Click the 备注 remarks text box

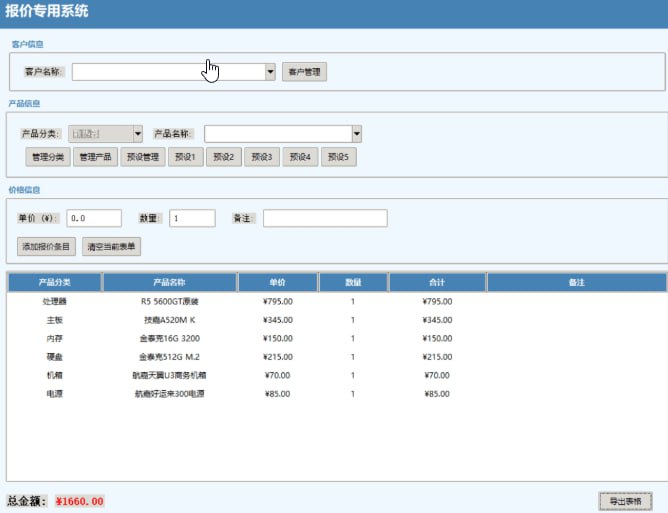tap(325, 218)
